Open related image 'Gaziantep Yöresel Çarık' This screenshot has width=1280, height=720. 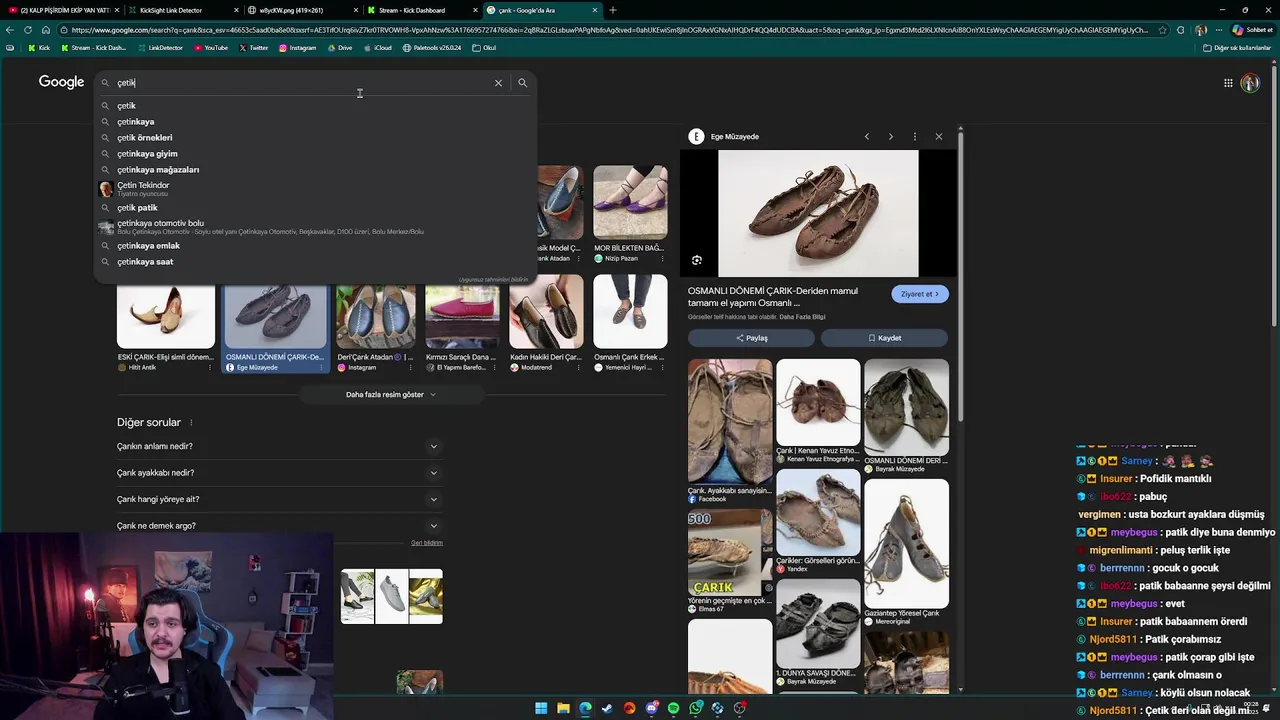(906, 552)
